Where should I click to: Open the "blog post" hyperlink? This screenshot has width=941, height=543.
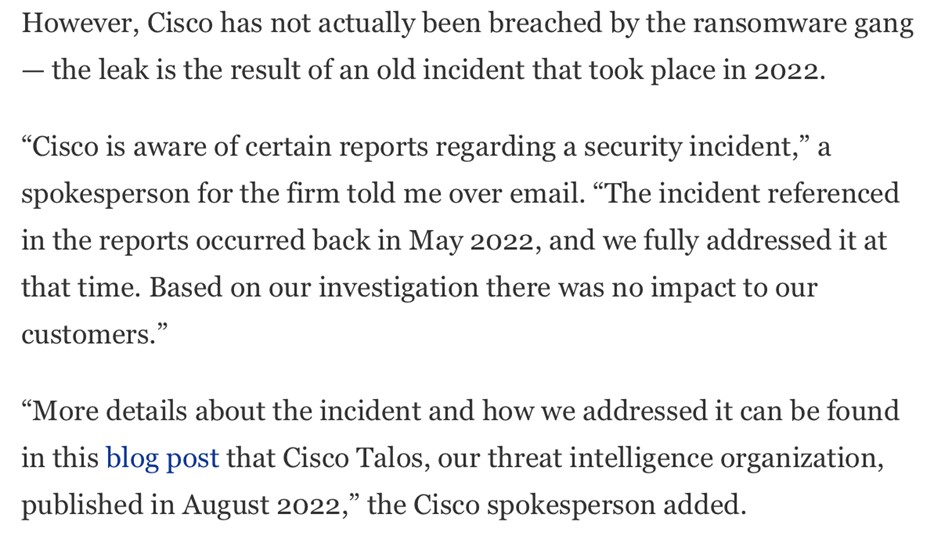162,458
